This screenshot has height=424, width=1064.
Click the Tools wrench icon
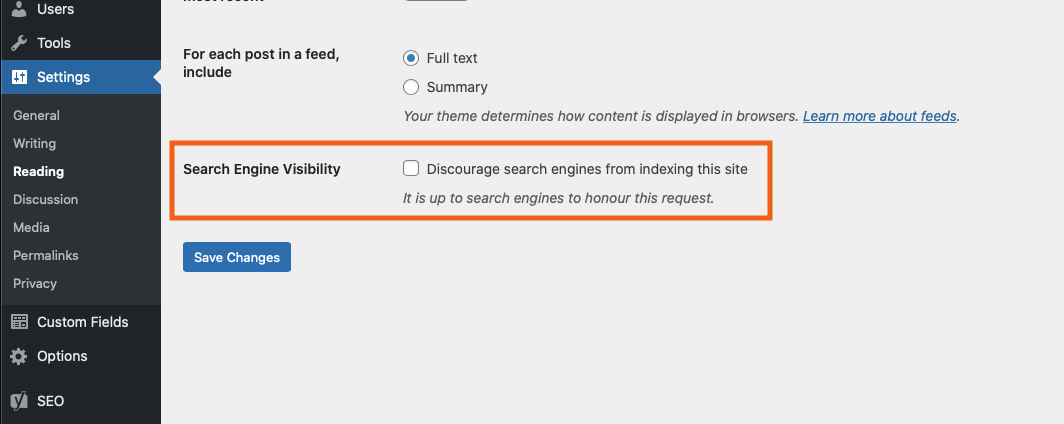19,43
